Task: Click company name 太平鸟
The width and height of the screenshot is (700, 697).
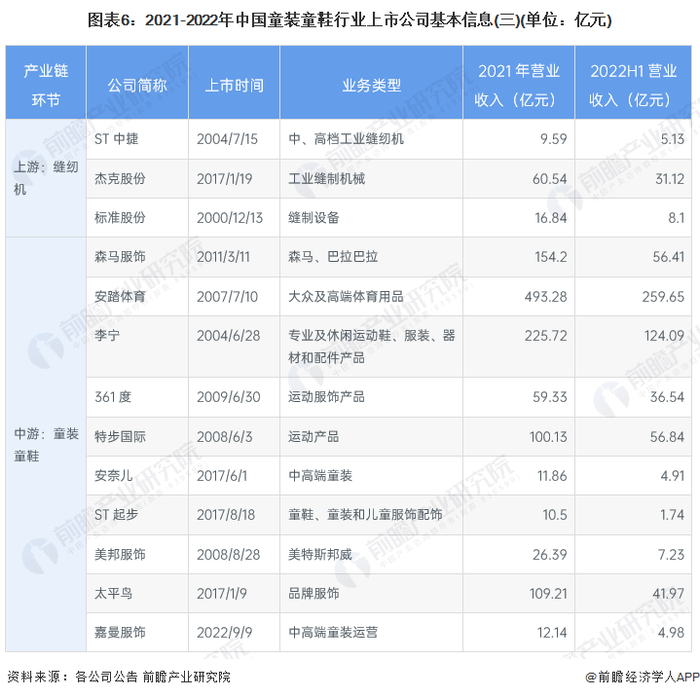Action: pyautogui.click(x=113, y=593)
